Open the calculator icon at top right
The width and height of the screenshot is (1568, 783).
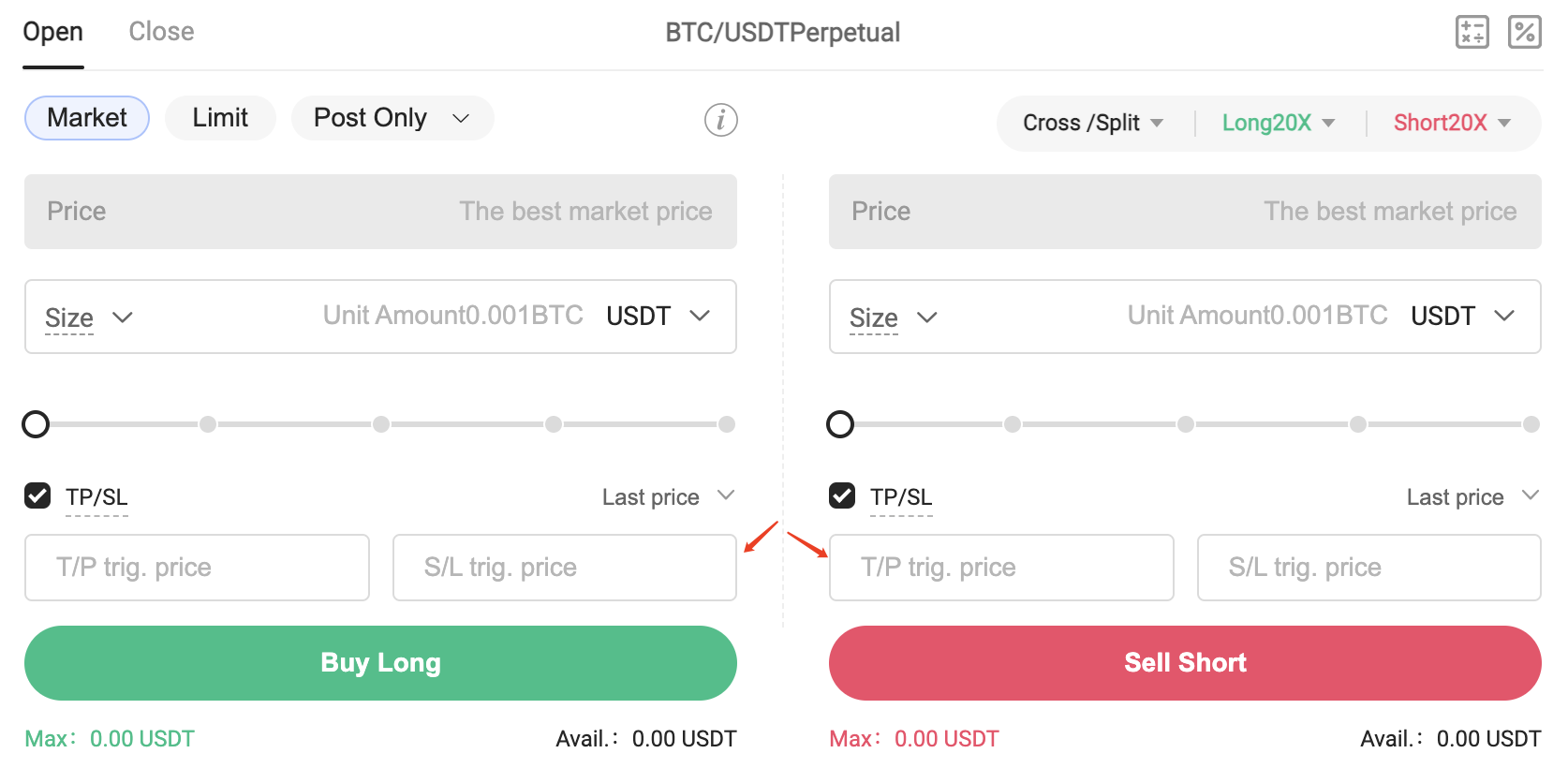click(1472, 32)
